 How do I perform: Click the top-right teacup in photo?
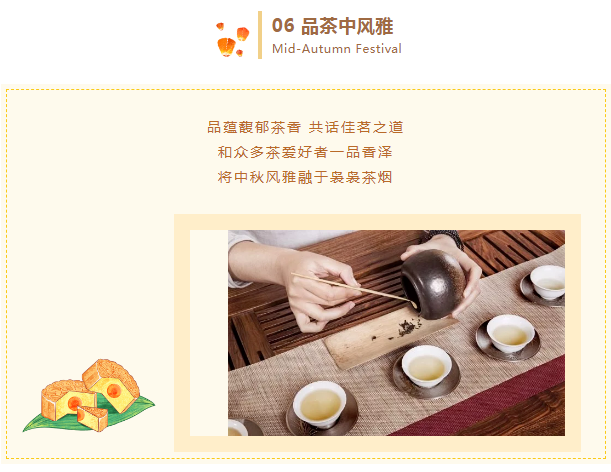(545, 285)
